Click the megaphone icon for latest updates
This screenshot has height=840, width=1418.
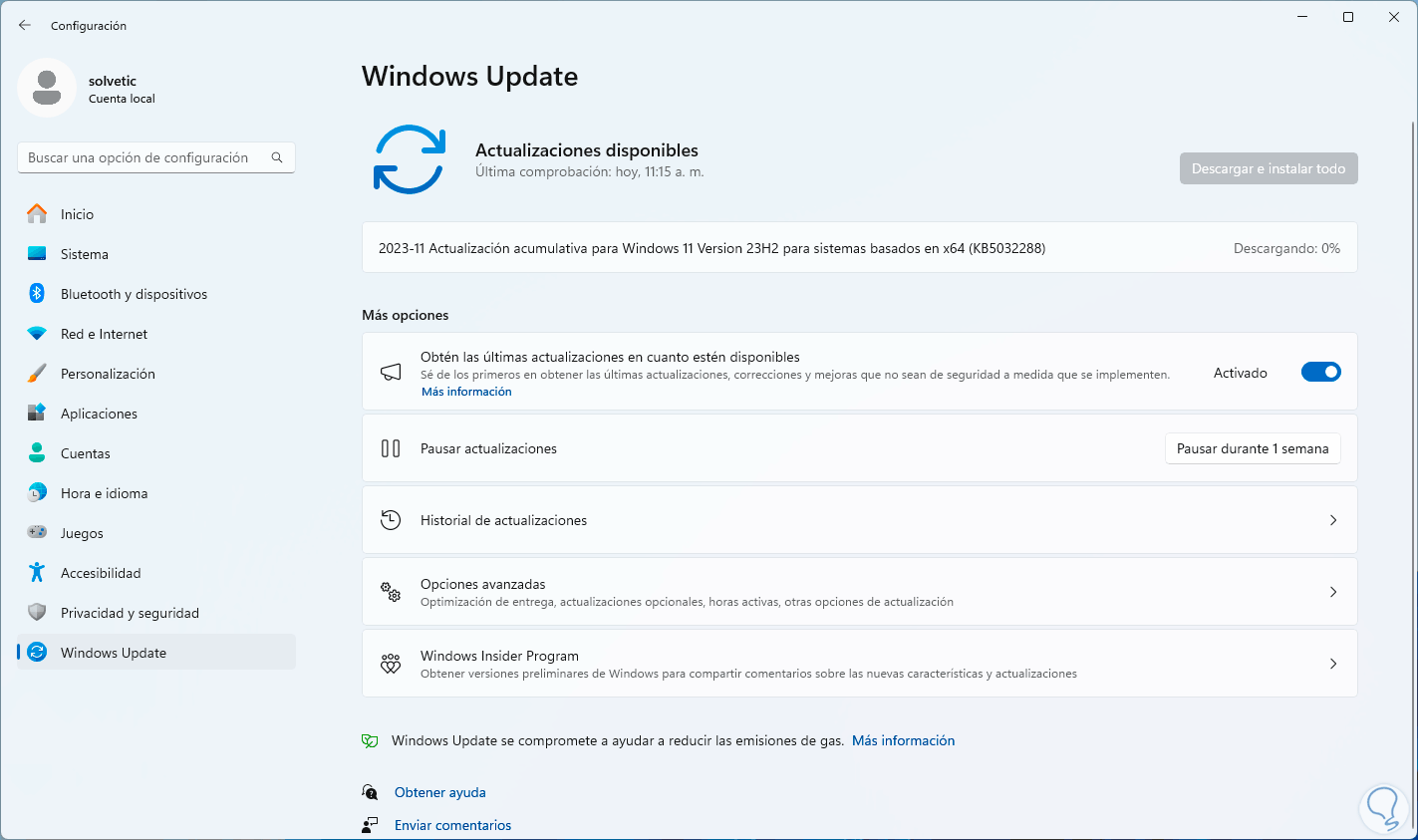pyautogui.click(x=391, y=372)
